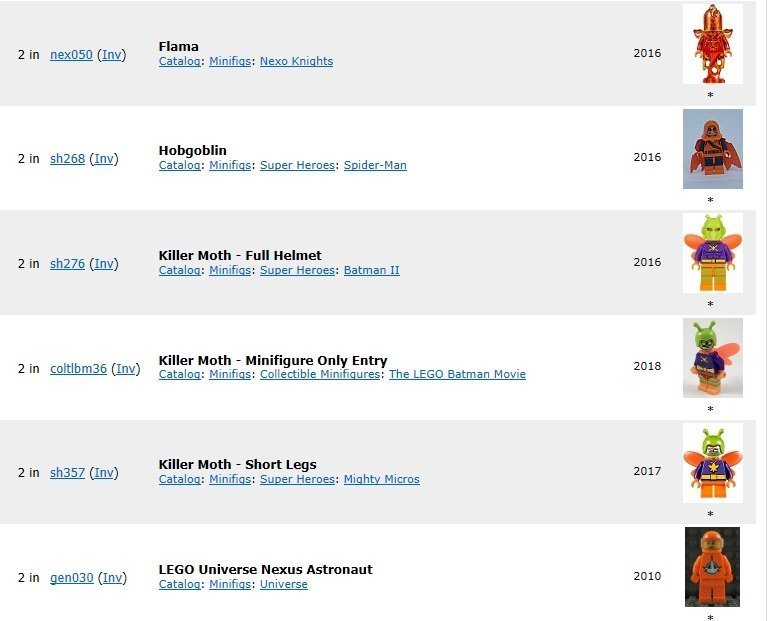
Task: Click Super Heroes in the Hobgoblin row
Action: pos(297,165)
